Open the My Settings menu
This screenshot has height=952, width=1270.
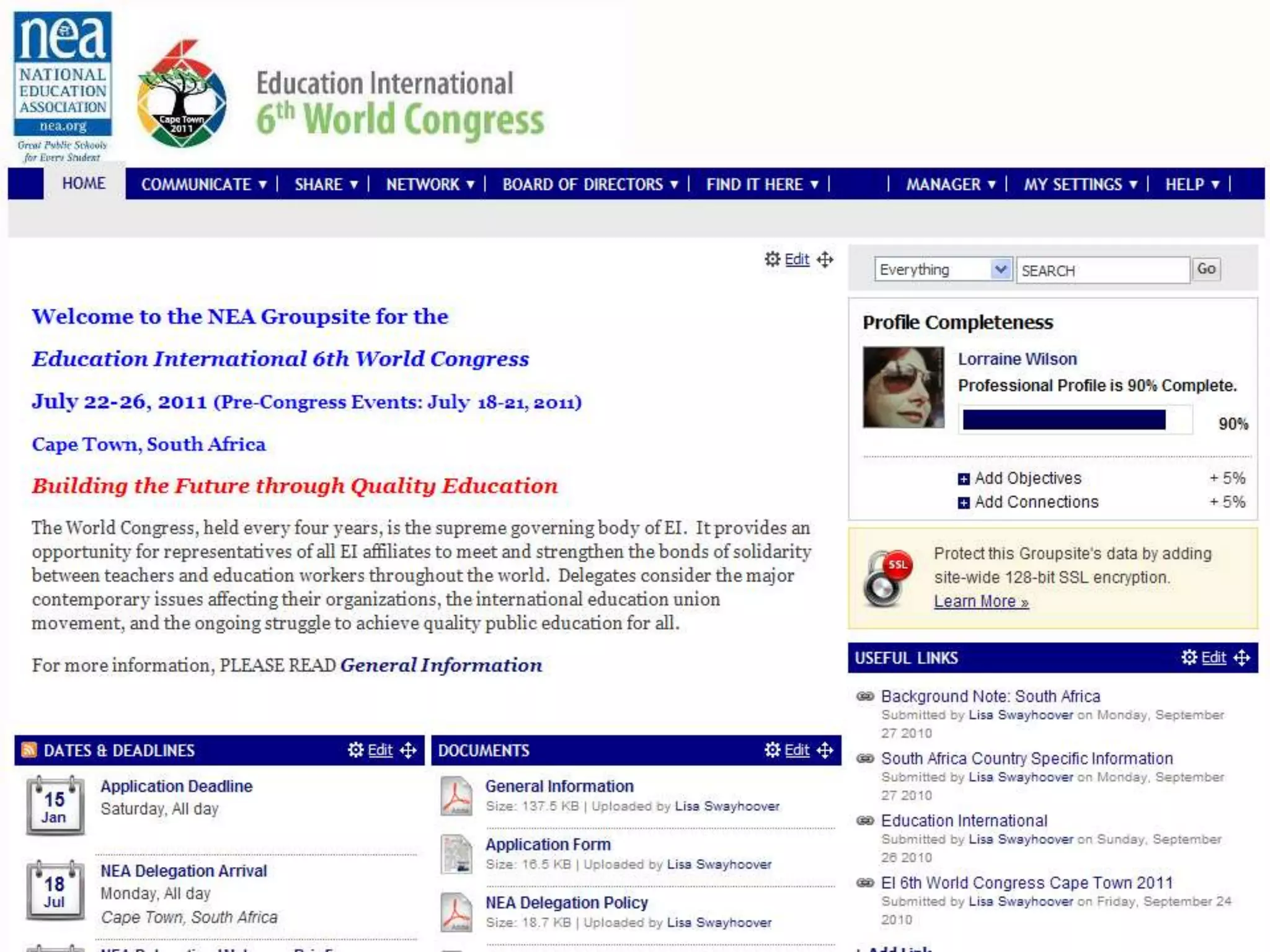1080,185
